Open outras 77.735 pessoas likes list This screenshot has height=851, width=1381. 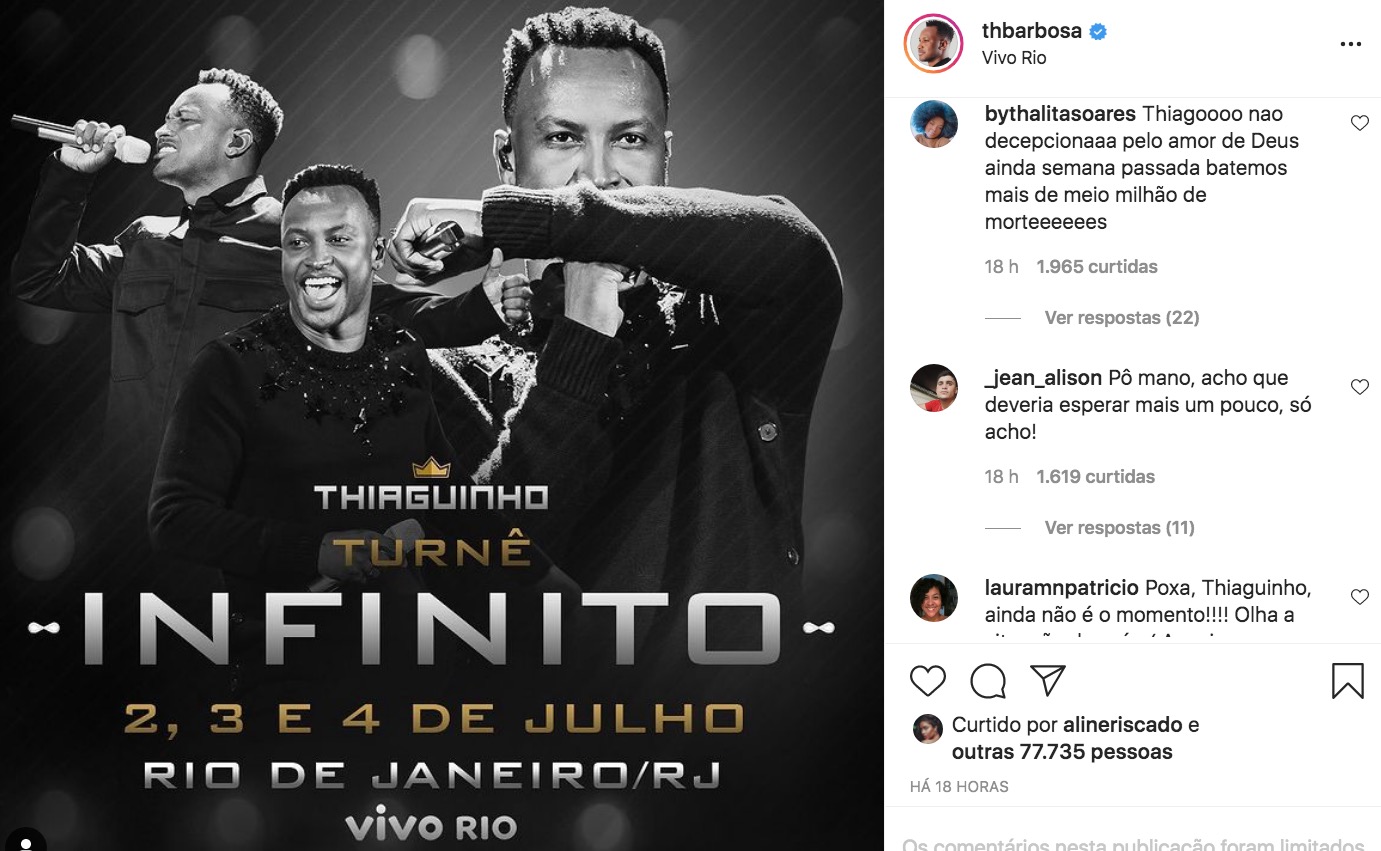(1062, 751)
